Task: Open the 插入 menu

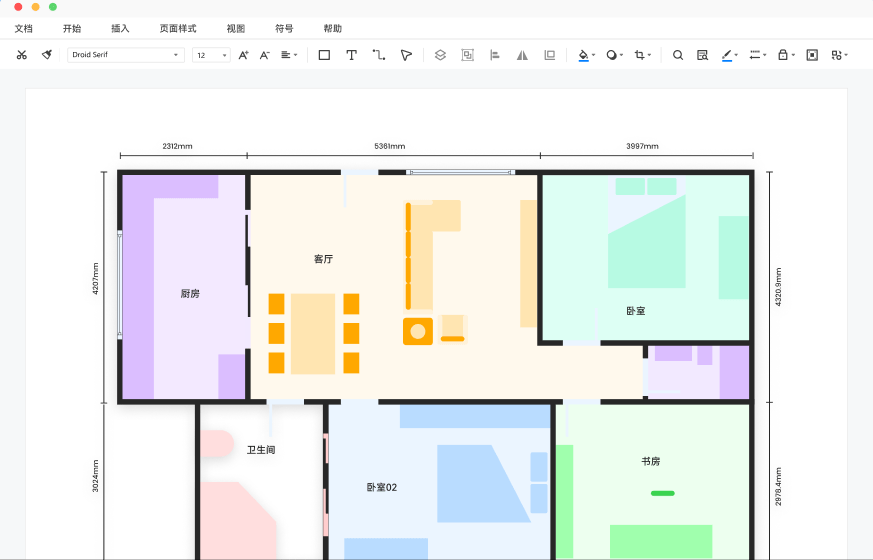Action: click(x=120, y=28)
